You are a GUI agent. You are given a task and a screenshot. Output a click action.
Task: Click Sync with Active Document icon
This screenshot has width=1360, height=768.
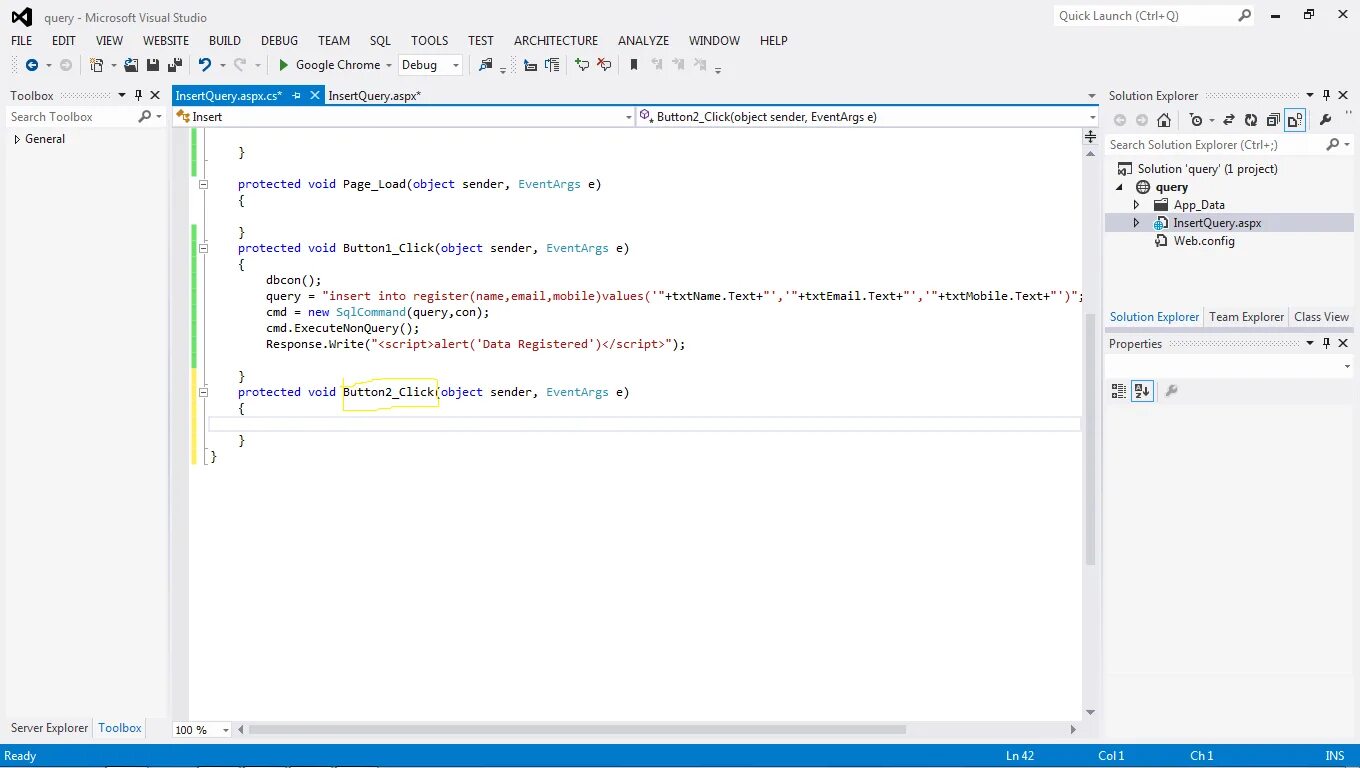[x=1229, y=120]
